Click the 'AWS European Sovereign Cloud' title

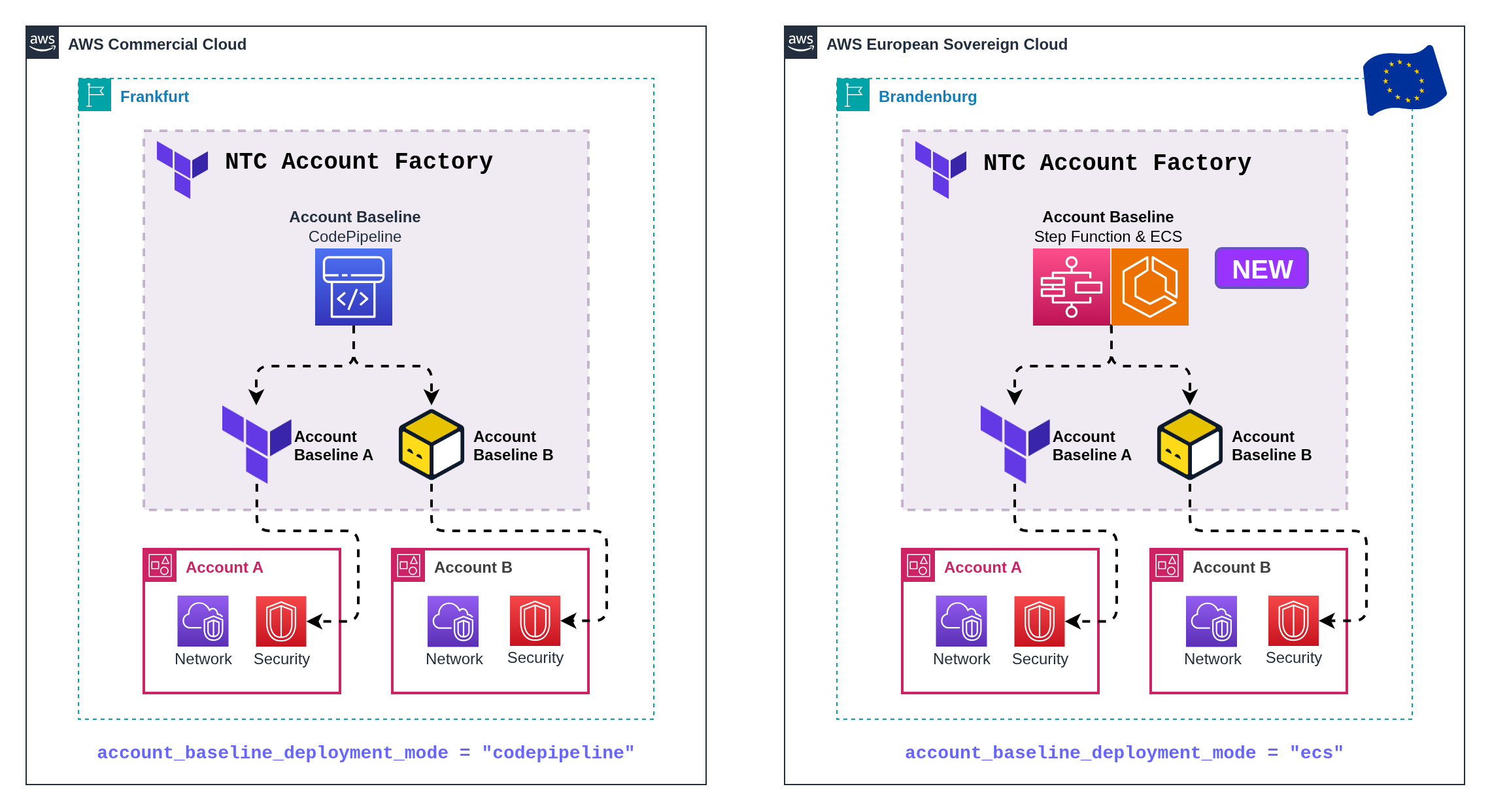click(947, 44)
